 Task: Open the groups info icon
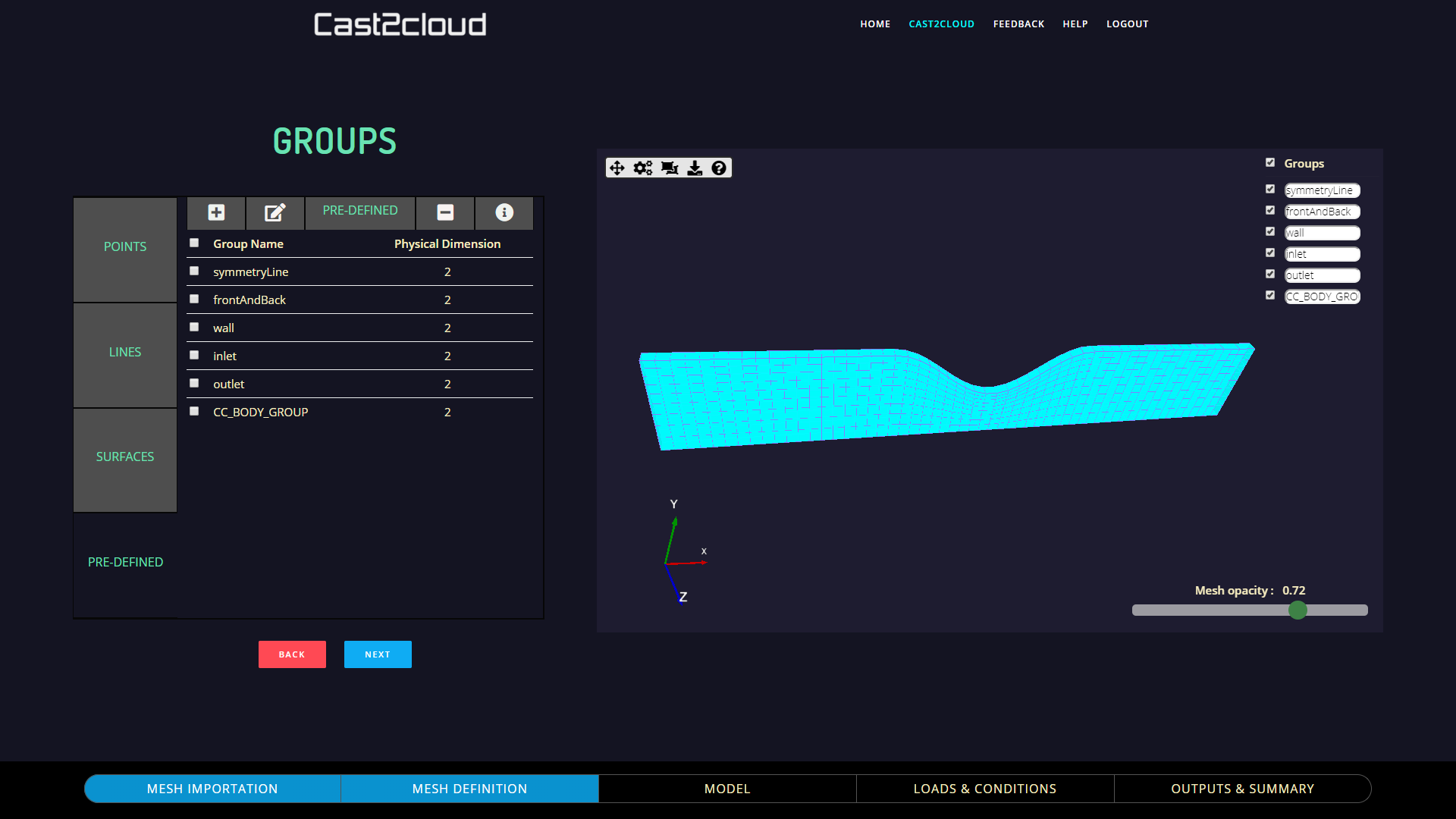[504, 212]
